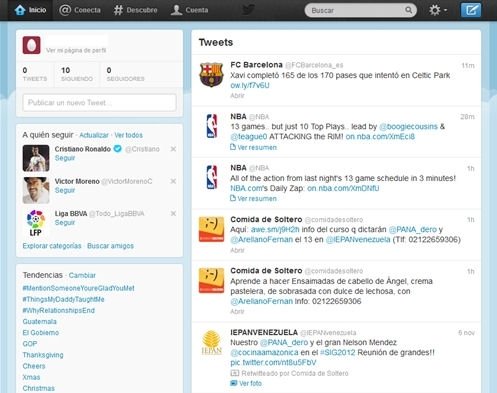Change trends with Cambiar link
497x393 pixels.
(82, 275)
